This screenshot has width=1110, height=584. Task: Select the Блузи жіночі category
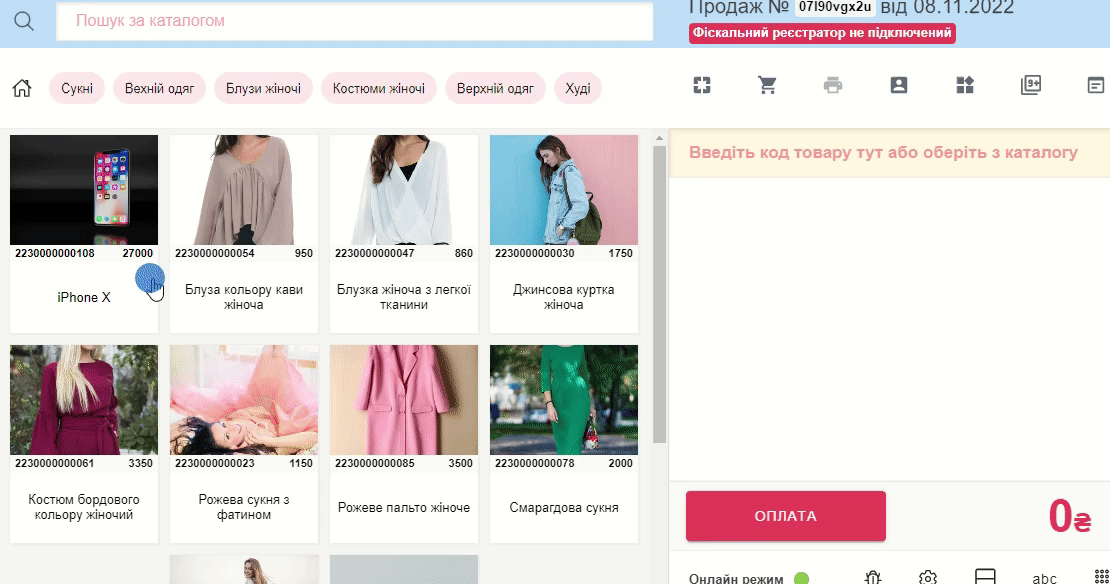(263, 88)
